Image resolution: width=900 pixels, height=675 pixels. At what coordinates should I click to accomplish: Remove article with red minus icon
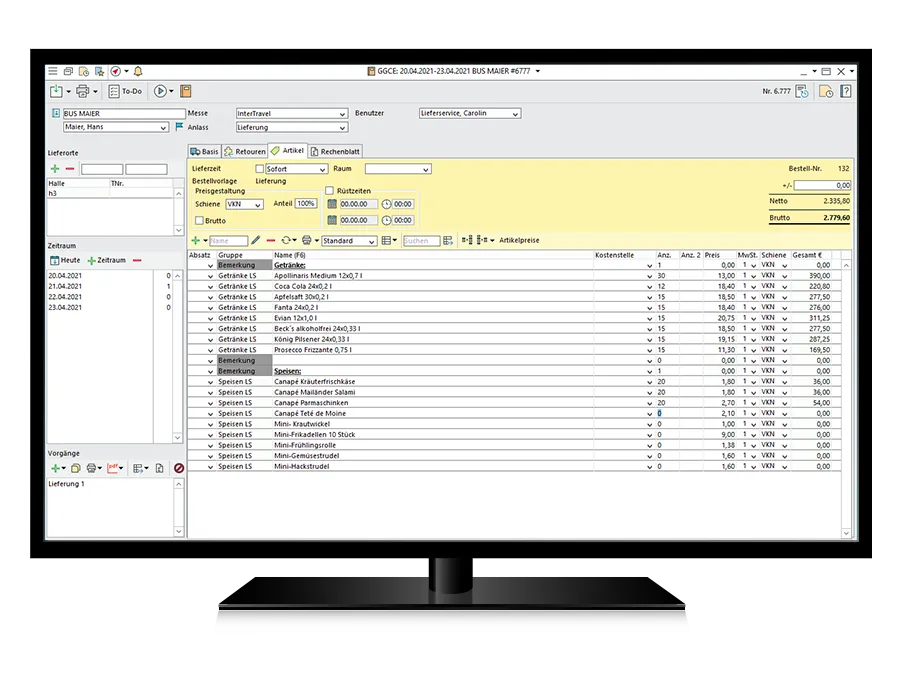(271, 241)
